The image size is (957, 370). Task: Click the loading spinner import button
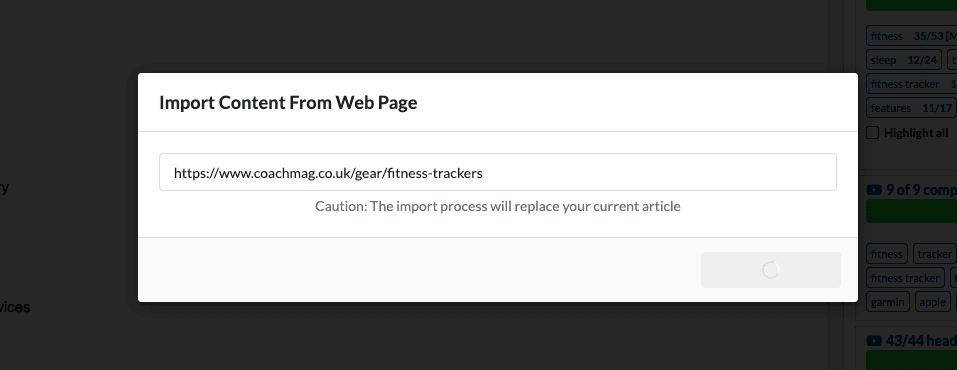770,270
